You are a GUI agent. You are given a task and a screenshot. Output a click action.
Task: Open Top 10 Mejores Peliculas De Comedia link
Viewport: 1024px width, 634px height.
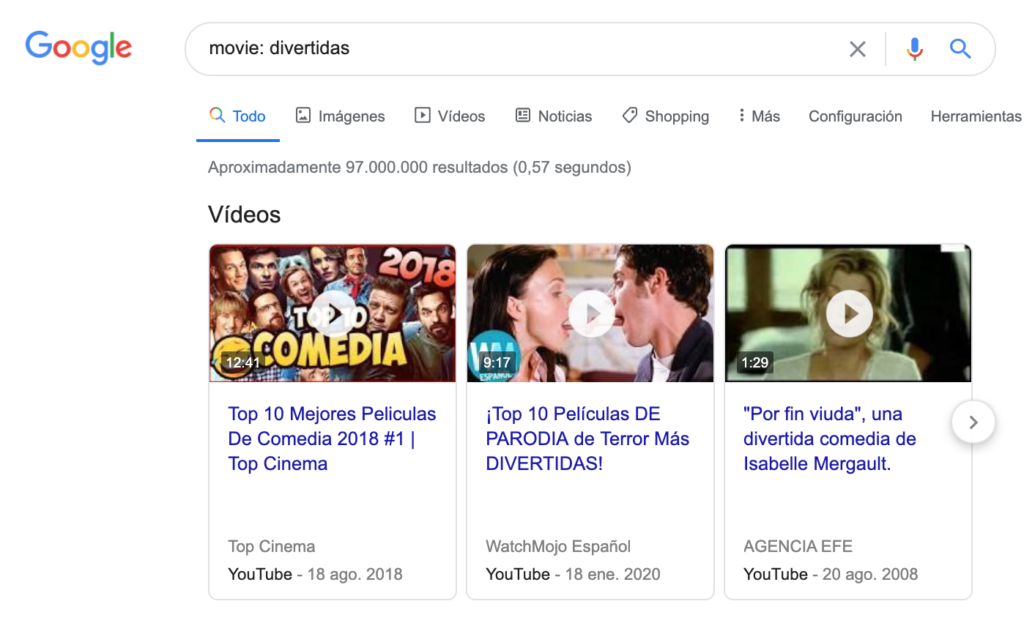point(332,439)
